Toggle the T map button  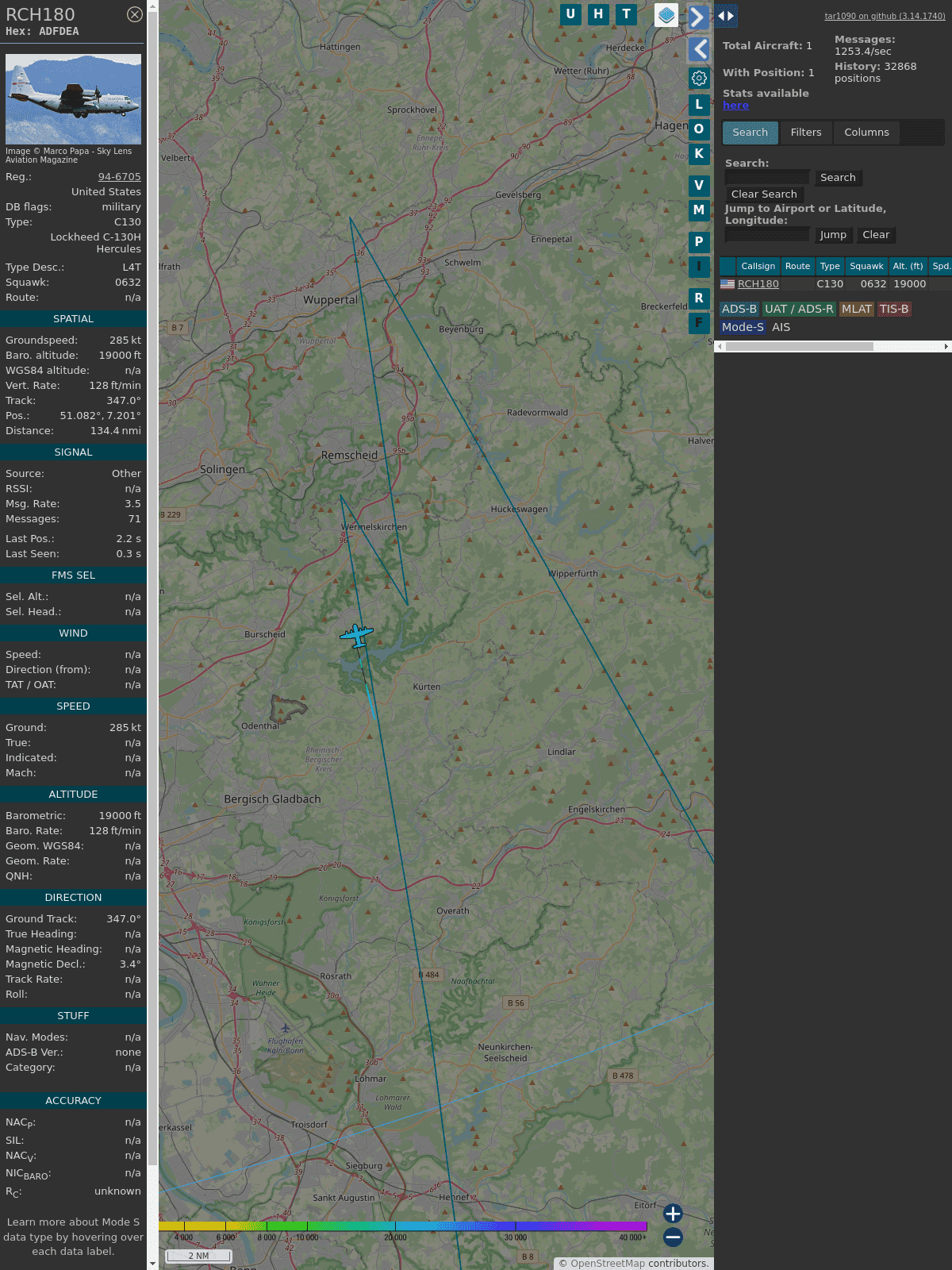(x=627, y=14)
